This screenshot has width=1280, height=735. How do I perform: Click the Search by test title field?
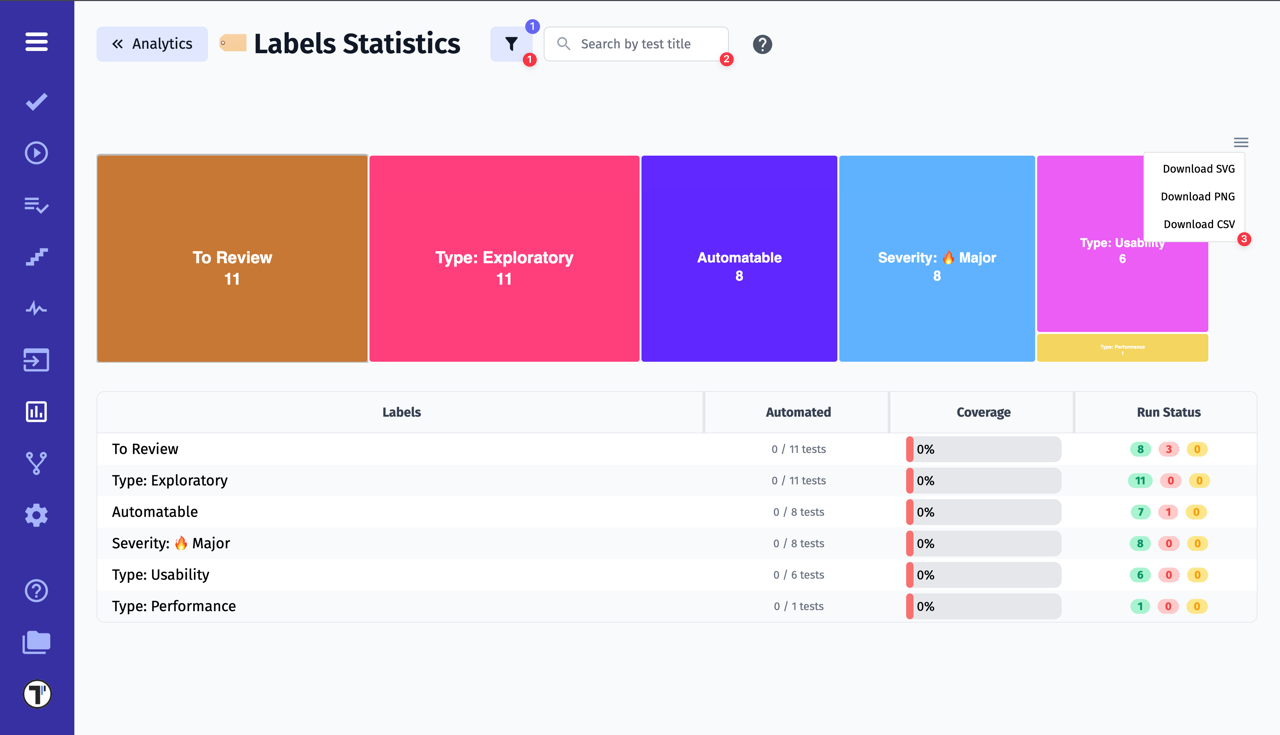pyautogui.click(x=637, y=44)
